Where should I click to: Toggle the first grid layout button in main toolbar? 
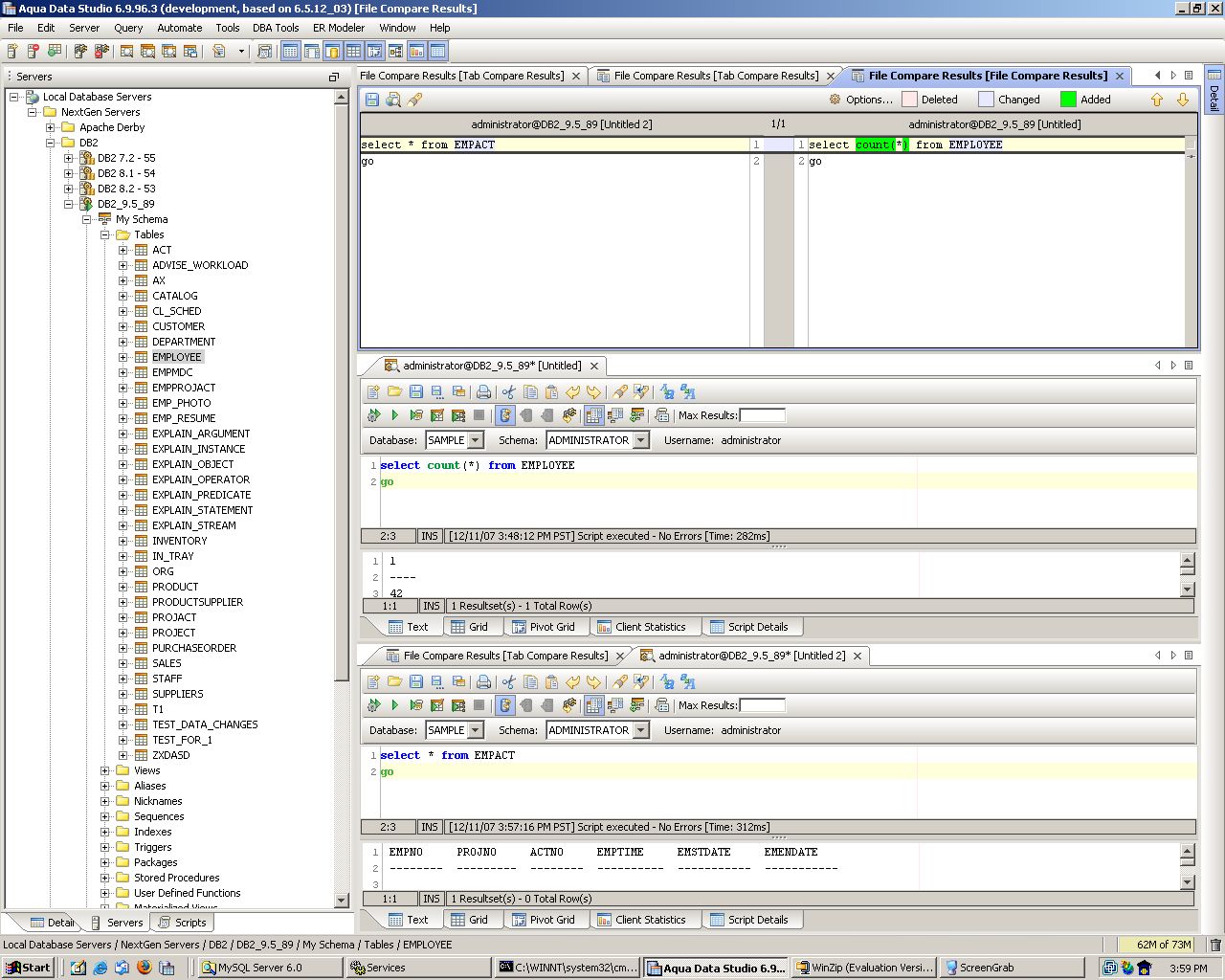pyautogui.click(x=291, y=51)
